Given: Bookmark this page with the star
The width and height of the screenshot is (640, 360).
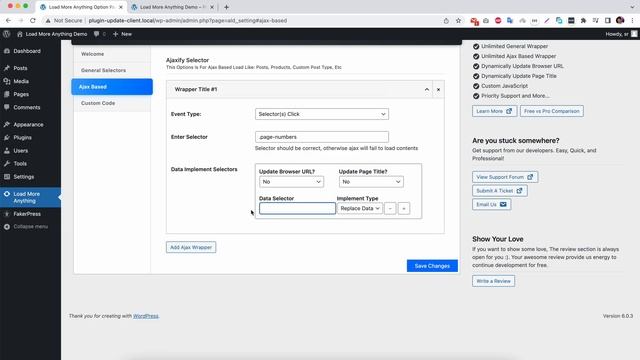Looking at the screenshot, I should click(x=458, y=20).
